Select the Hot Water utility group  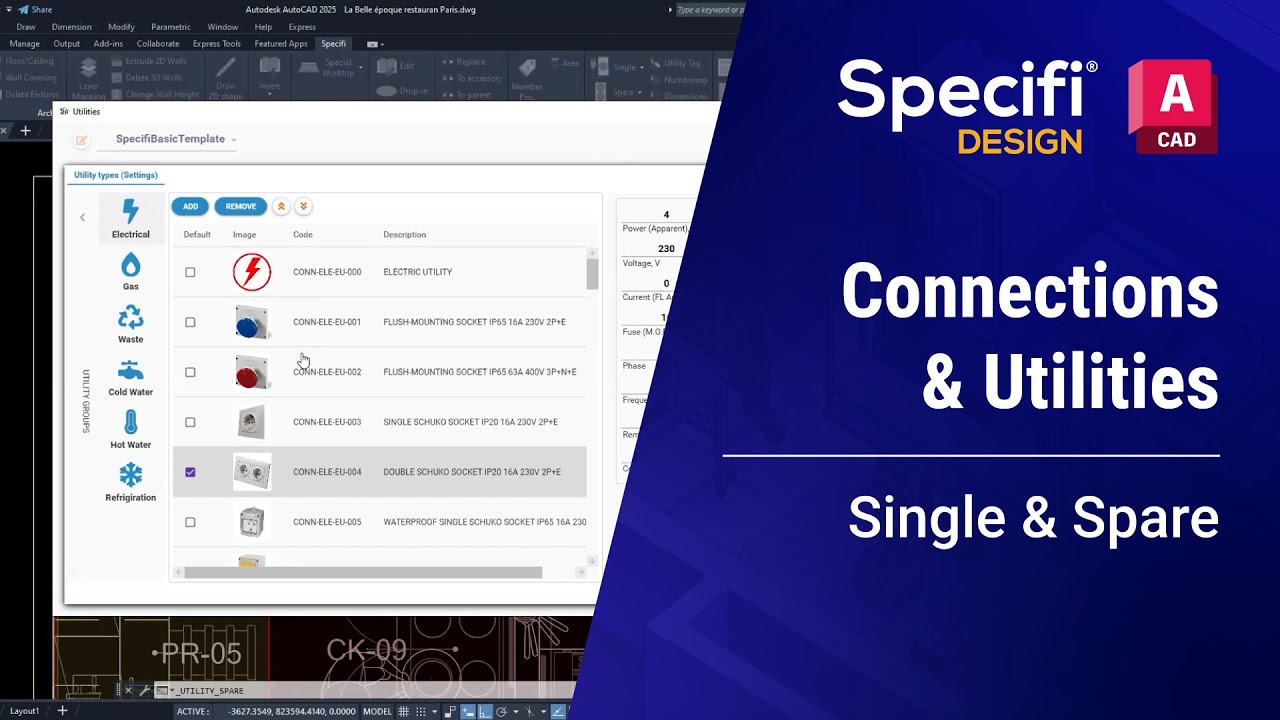[130, 430]
